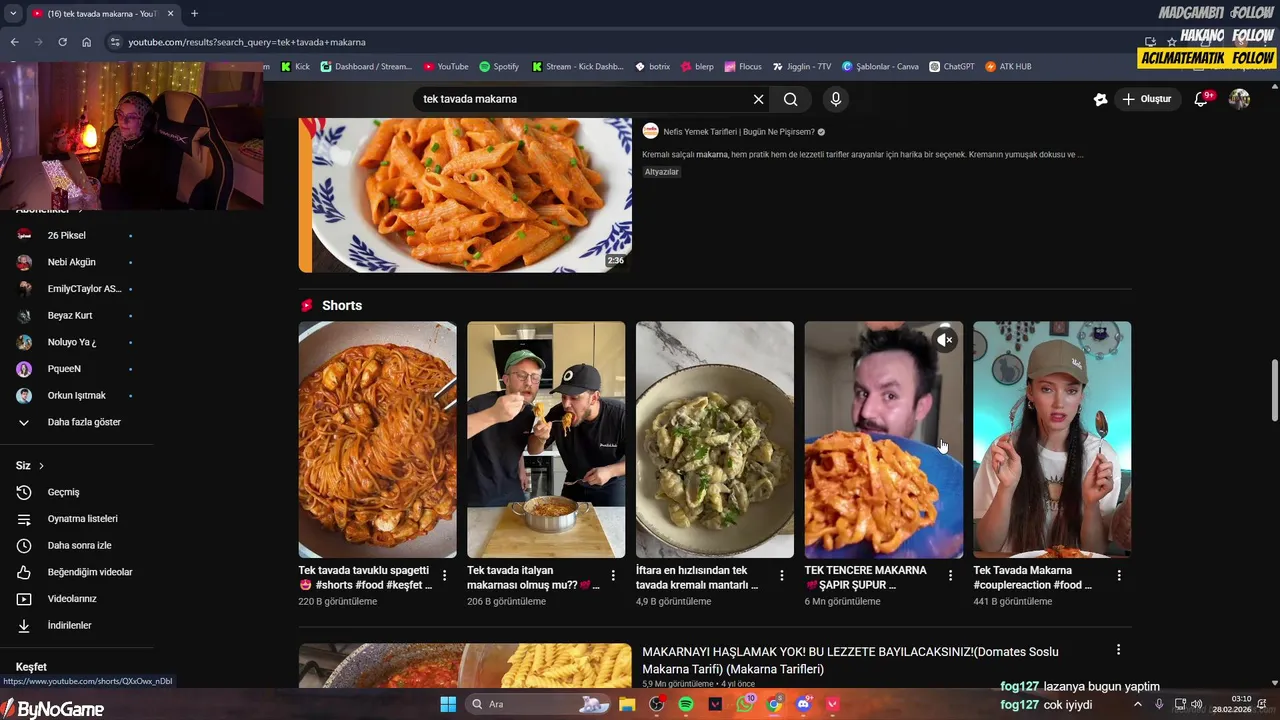Click the MAKARNAYI HAŞLAMAK YOK video title
The image size is (1280, 720).
(850, 660)
